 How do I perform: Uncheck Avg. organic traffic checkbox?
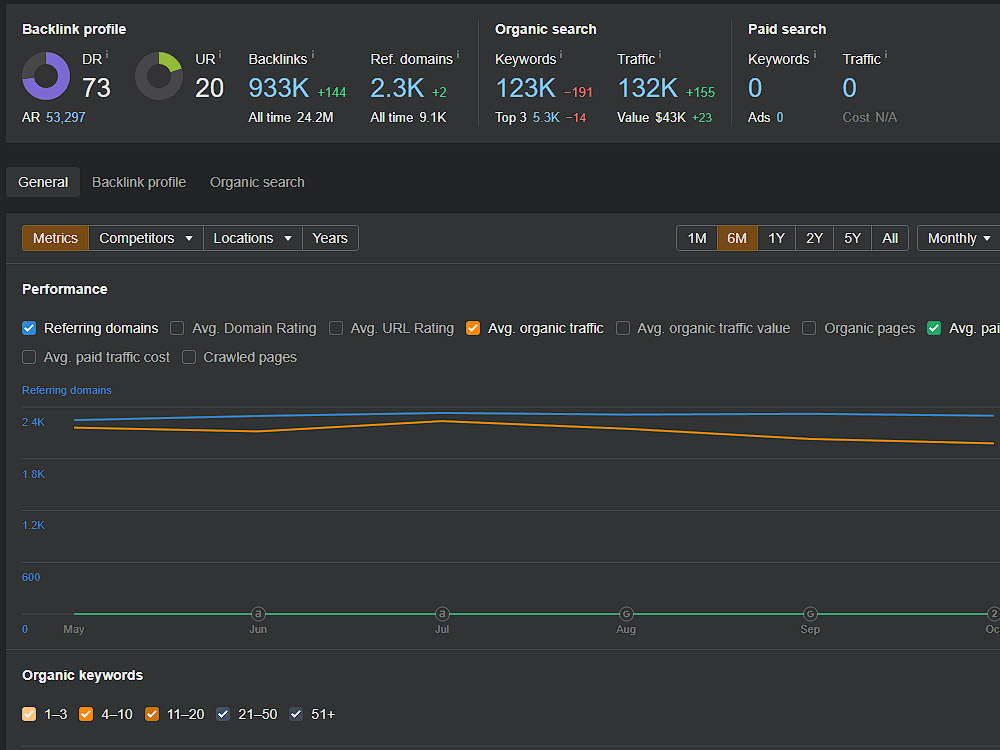(x=473, y=328)
